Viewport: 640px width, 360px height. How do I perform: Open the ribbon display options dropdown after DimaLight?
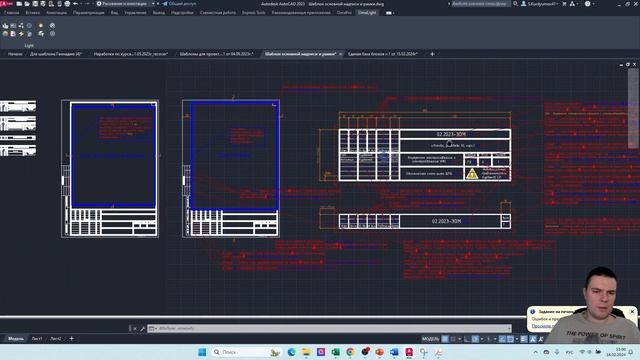pyautogui.click(x=390, y=13)
